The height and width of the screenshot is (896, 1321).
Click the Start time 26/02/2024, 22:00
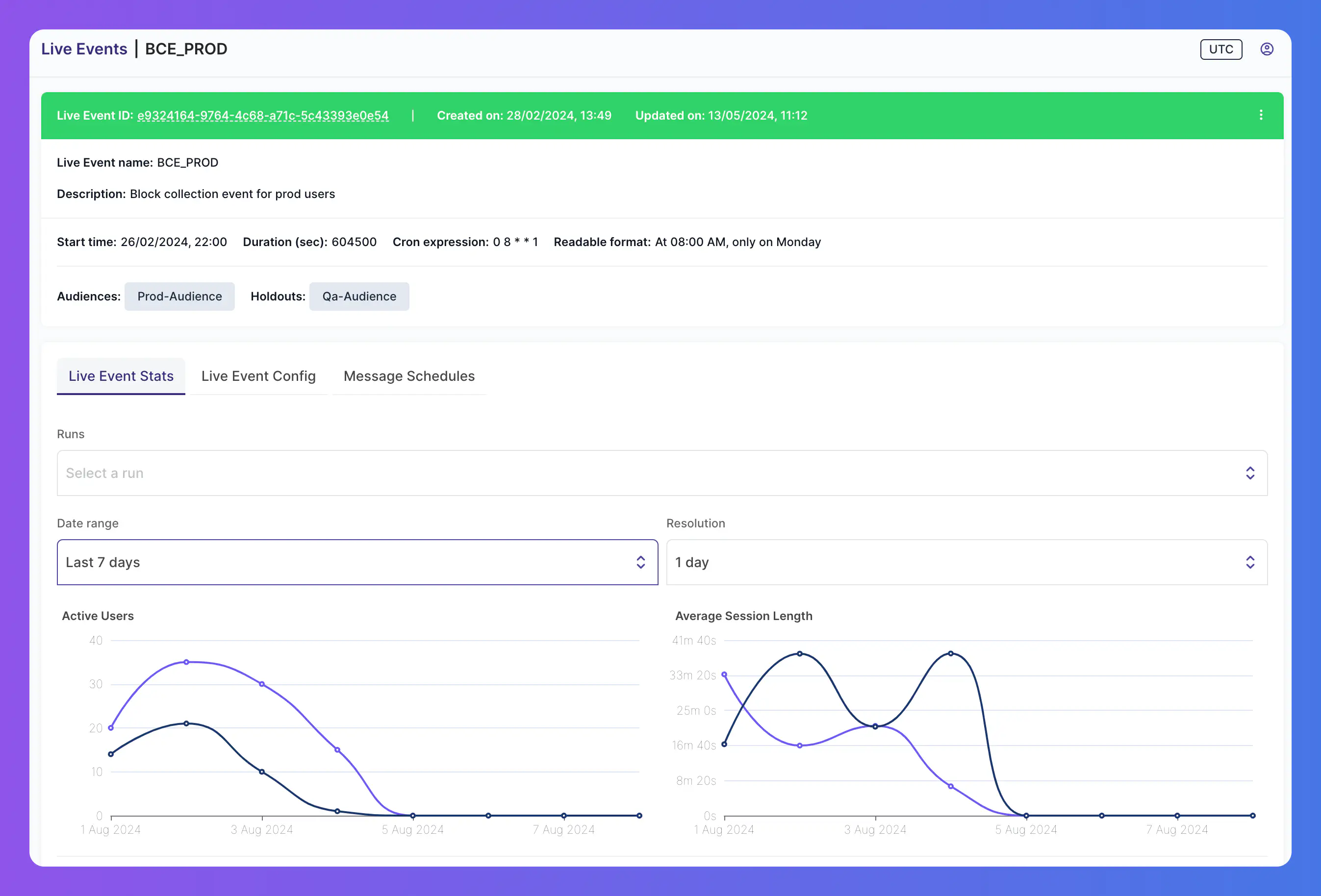174,242
